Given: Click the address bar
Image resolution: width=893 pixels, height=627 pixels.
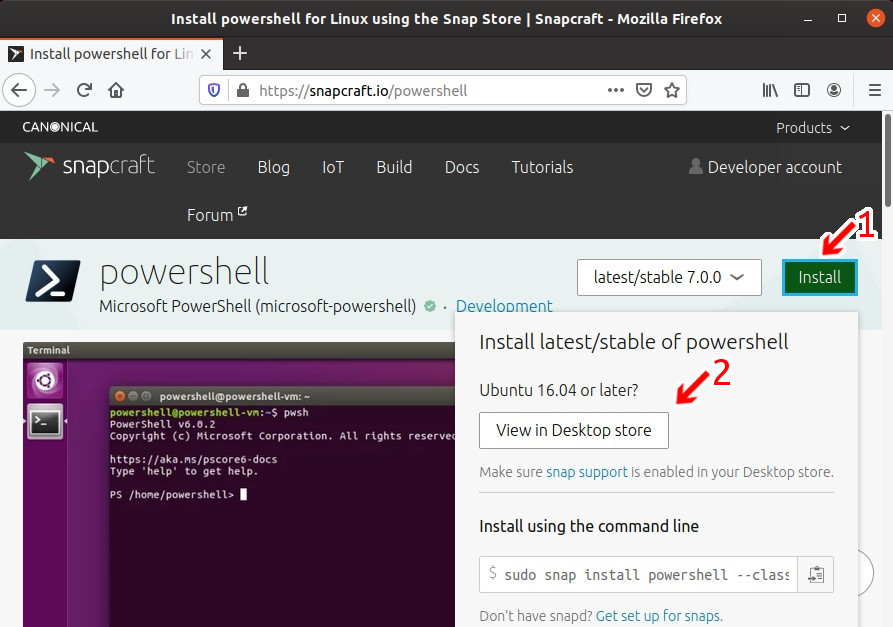Looking at the screenshot, I should (x=400, y=90).
